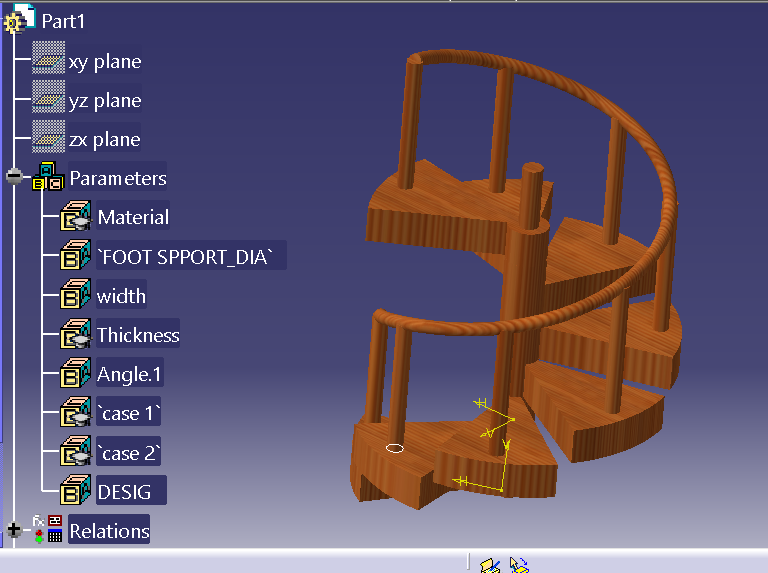Screen dimensions: 768x573
Task: Select the yz plane icon
Action: [x=48, y=97]
